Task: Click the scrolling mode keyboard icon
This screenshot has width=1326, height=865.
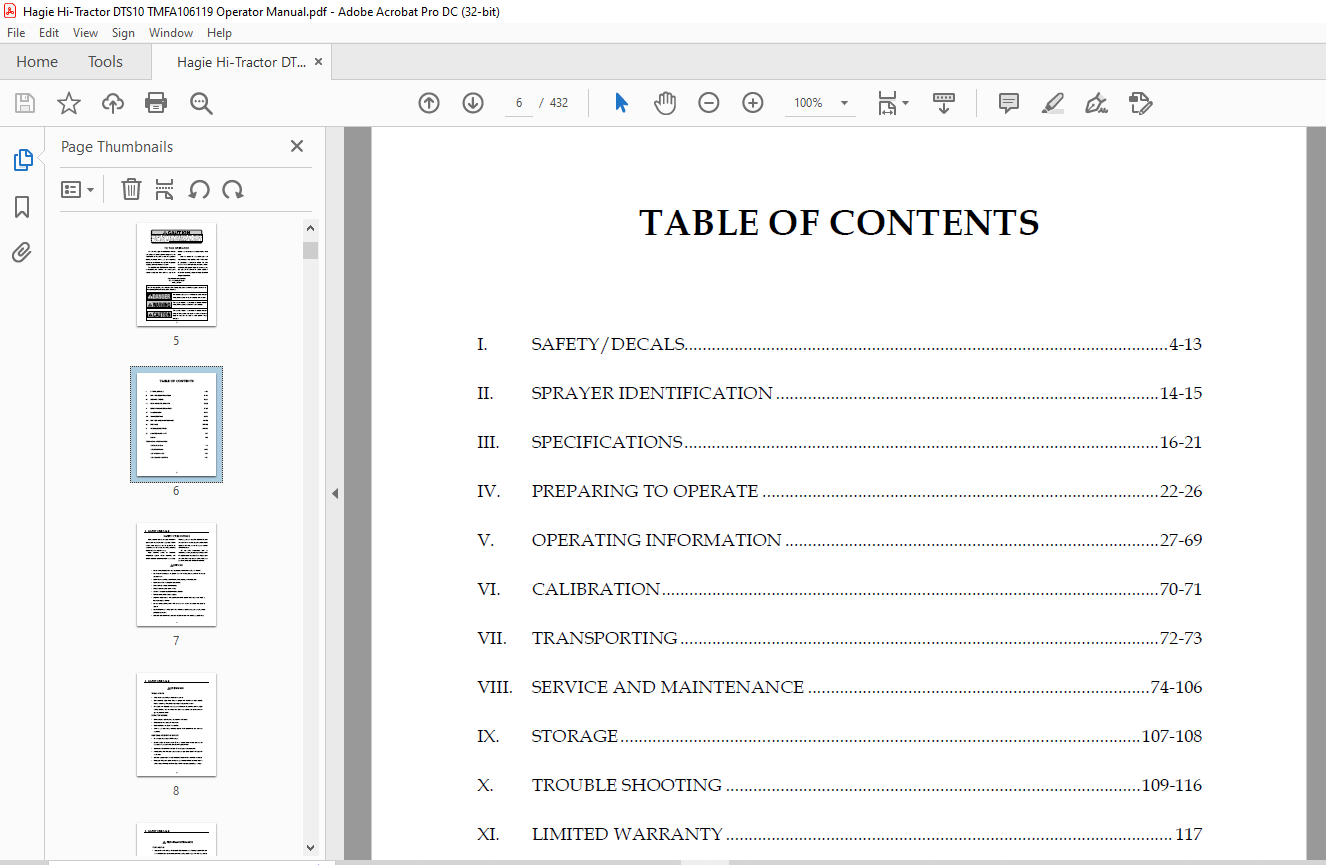Action: tap(944, 103)
